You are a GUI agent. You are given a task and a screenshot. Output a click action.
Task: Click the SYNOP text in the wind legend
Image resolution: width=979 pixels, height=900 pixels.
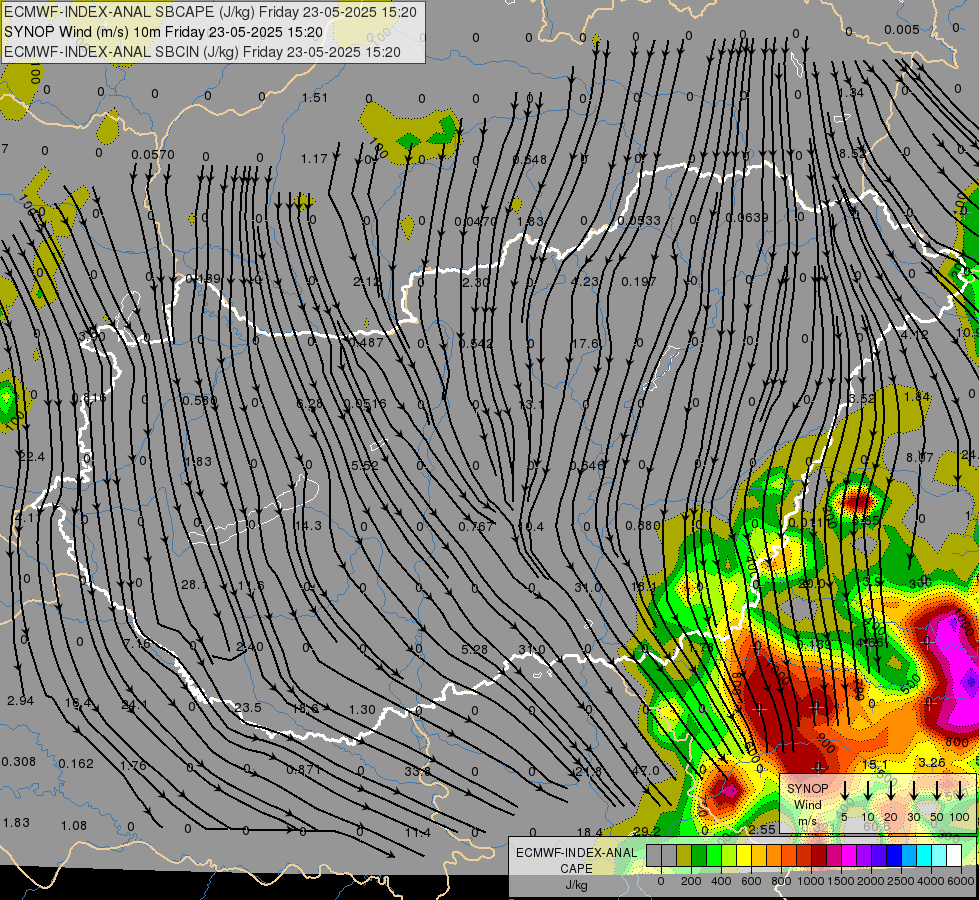tap(807, 788)
